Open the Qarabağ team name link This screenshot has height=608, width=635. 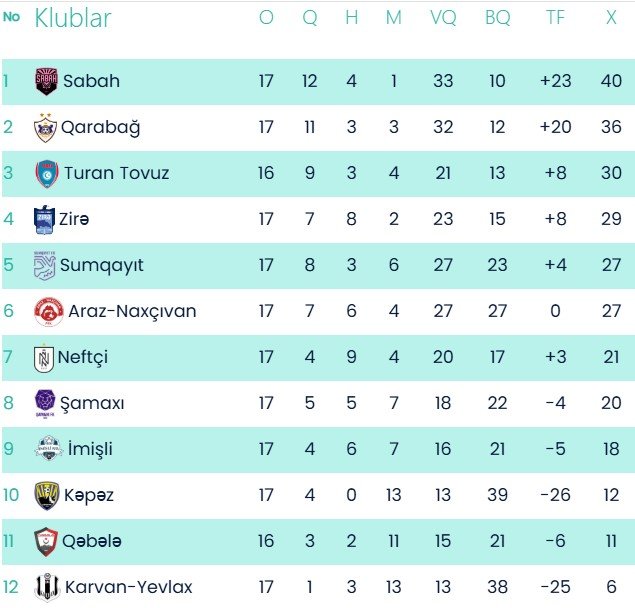coord(100,127)
